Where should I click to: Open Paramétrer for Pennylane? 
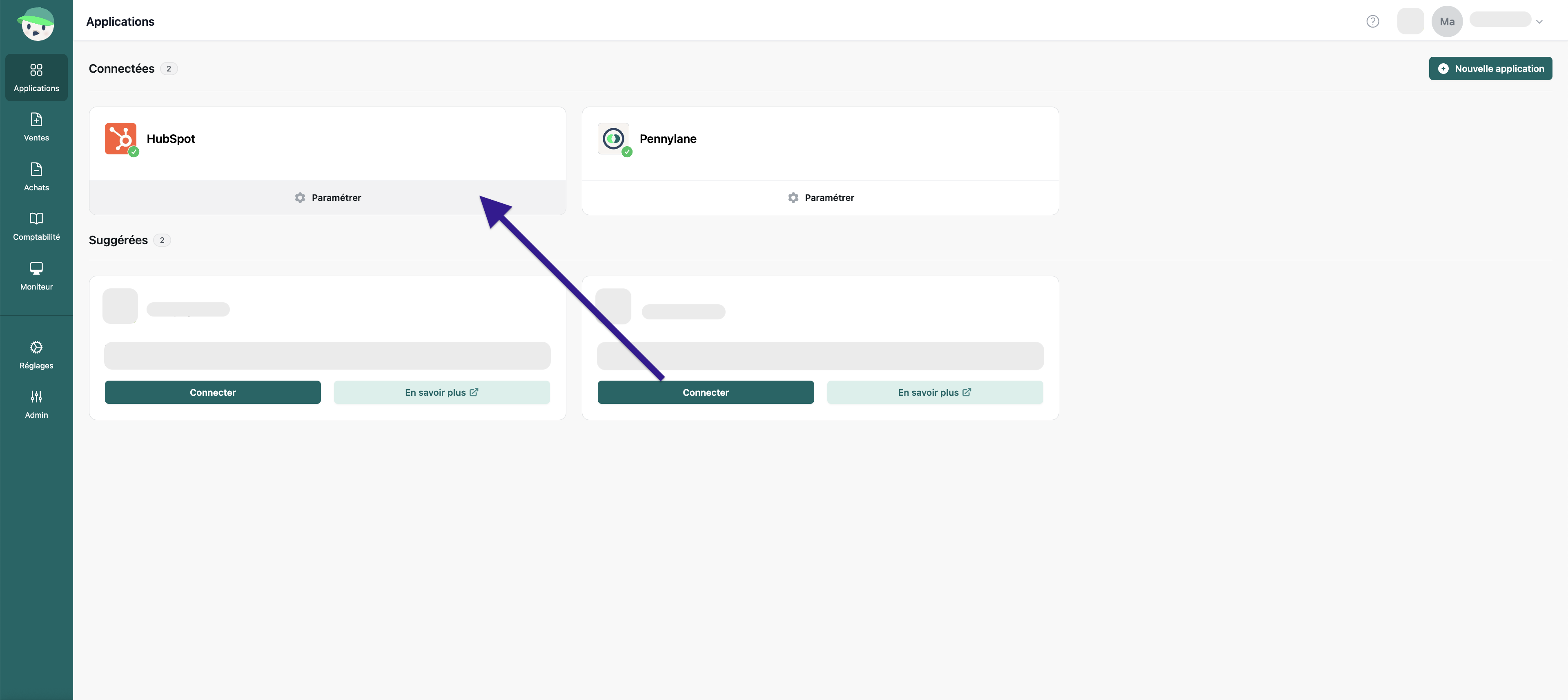coord(820,198)
